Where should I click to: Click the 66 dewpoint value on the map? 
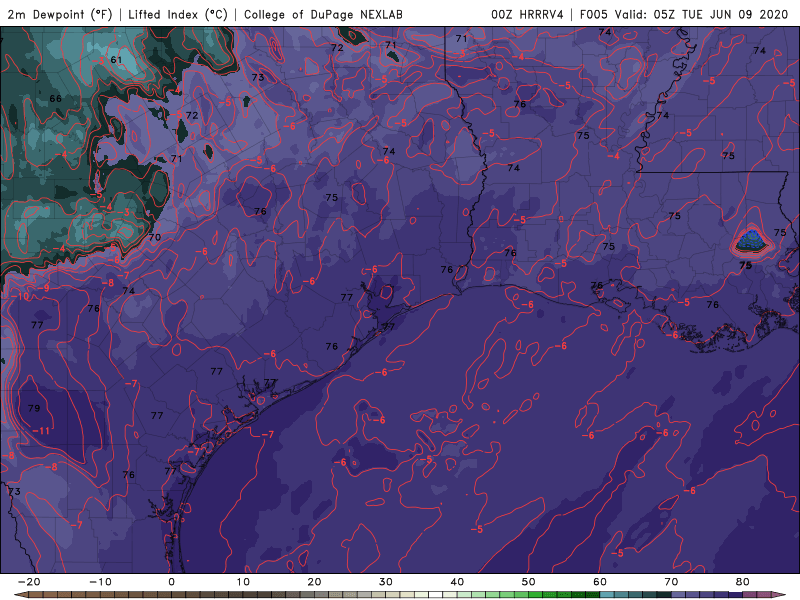55,98
